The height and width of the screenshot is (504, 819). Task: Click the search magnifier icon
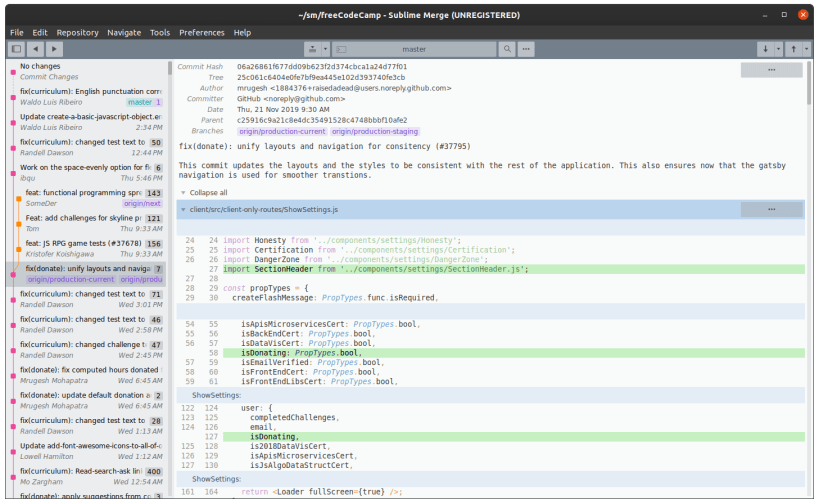[x=507, y=49]
